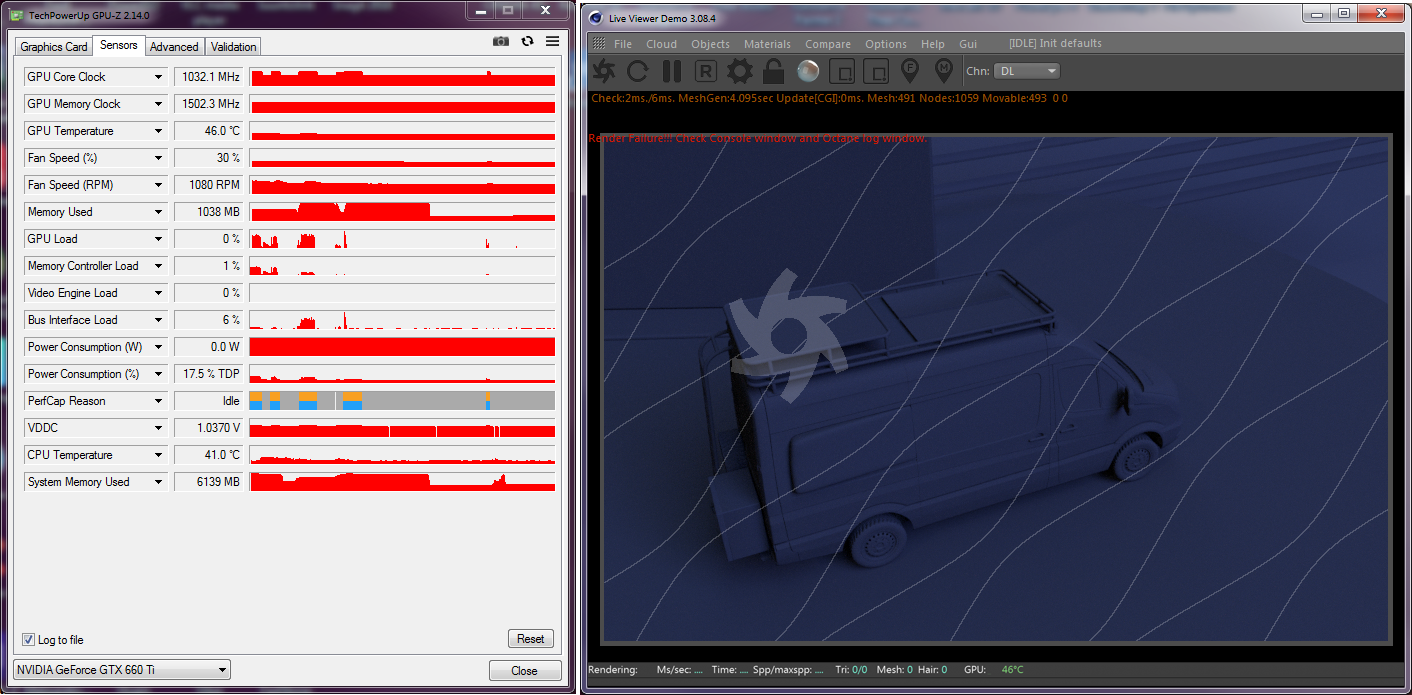Open the System Memory Used dropdown

pos(158,482)
